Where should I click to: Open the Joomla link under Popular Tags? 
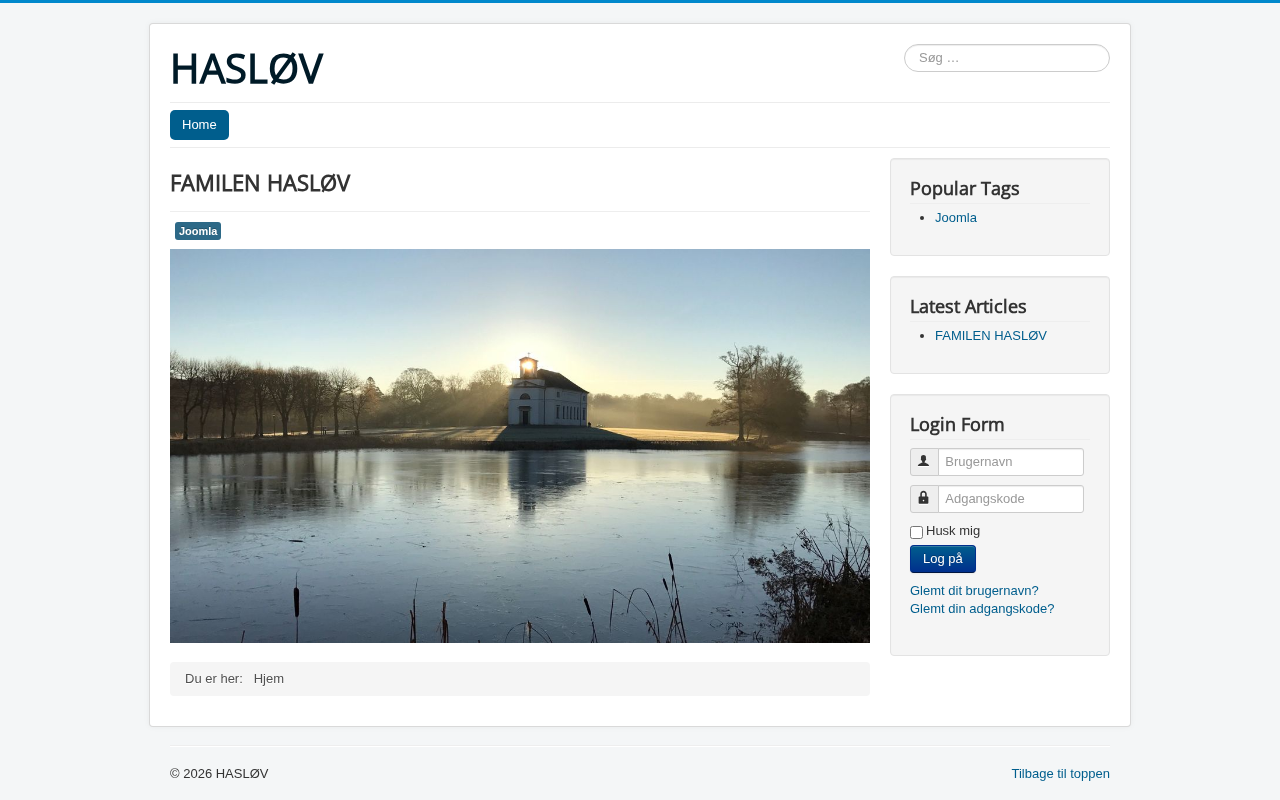coord(956,217)
